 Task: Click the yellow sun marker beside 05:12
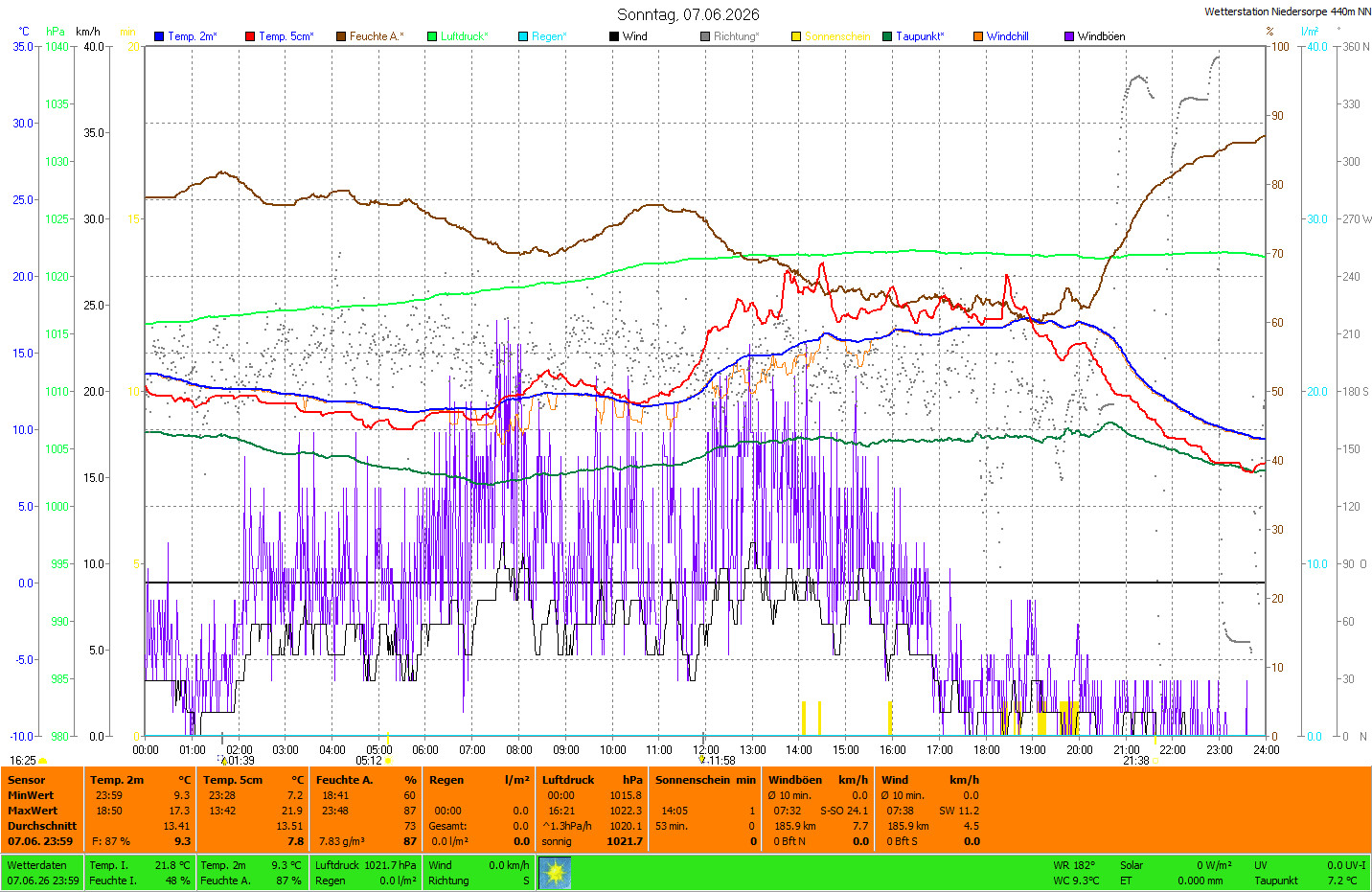click(x=388, y=761)
